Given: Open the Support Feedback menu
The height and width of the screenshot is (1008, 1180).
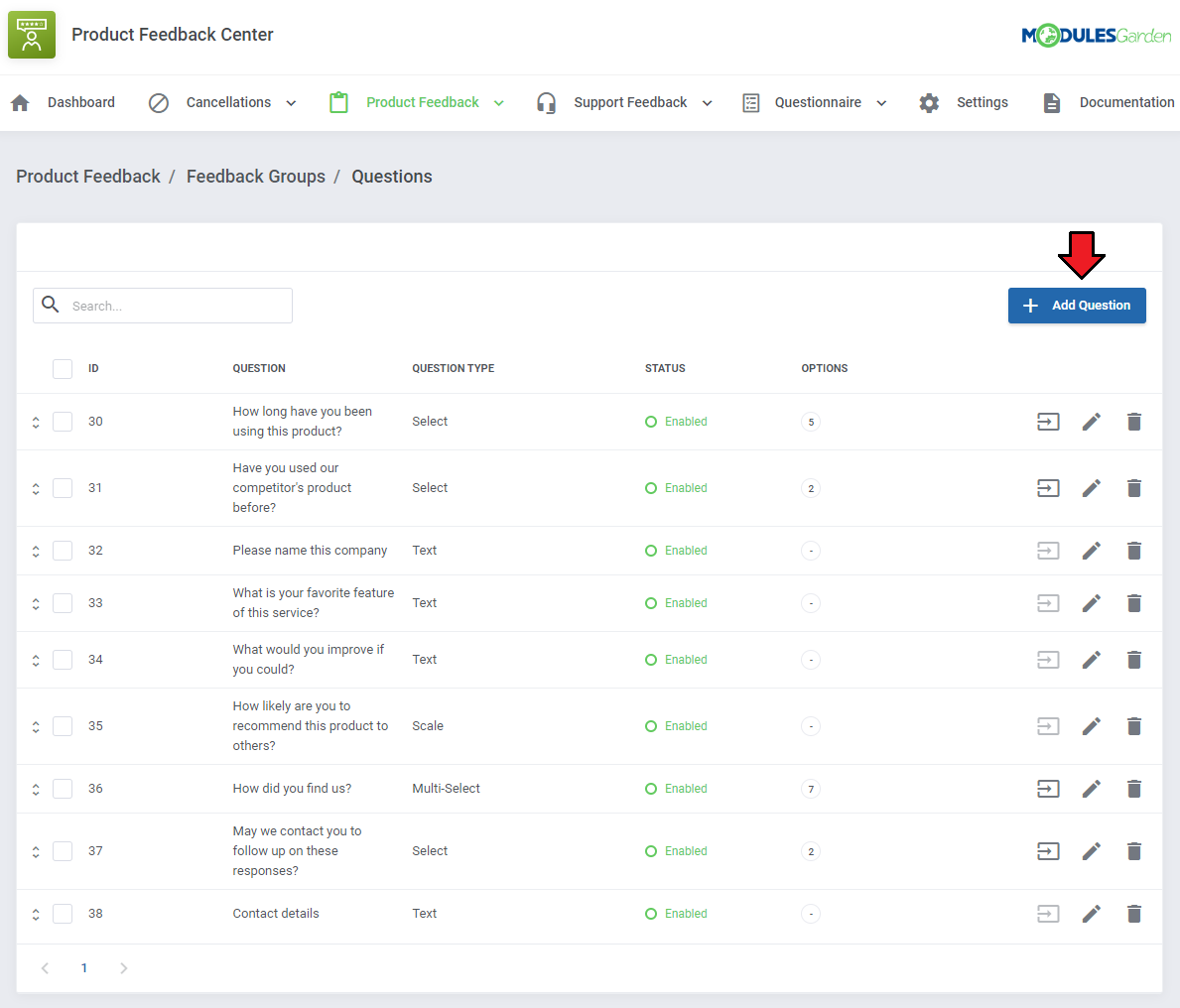Looking at the screenshot, I should point(630,102).
